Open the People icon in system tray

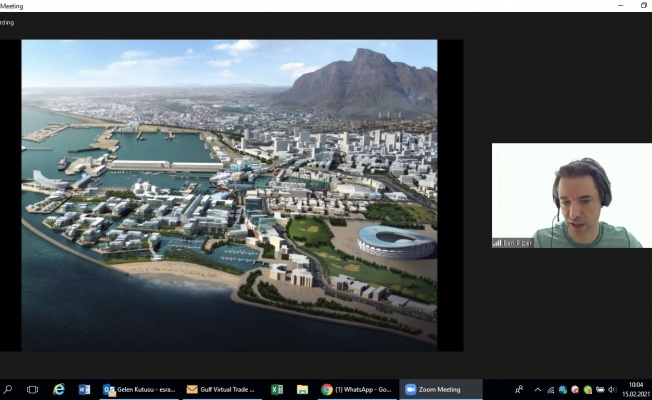519,390
